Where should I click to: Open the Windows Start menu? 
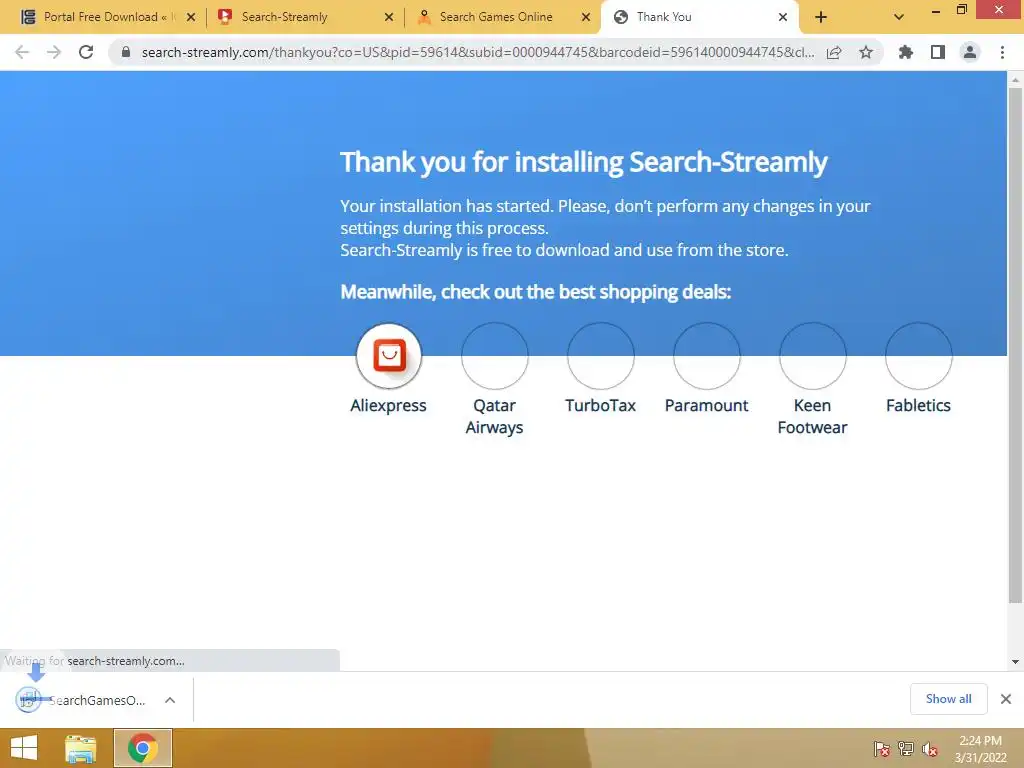[x=24, y=748]
